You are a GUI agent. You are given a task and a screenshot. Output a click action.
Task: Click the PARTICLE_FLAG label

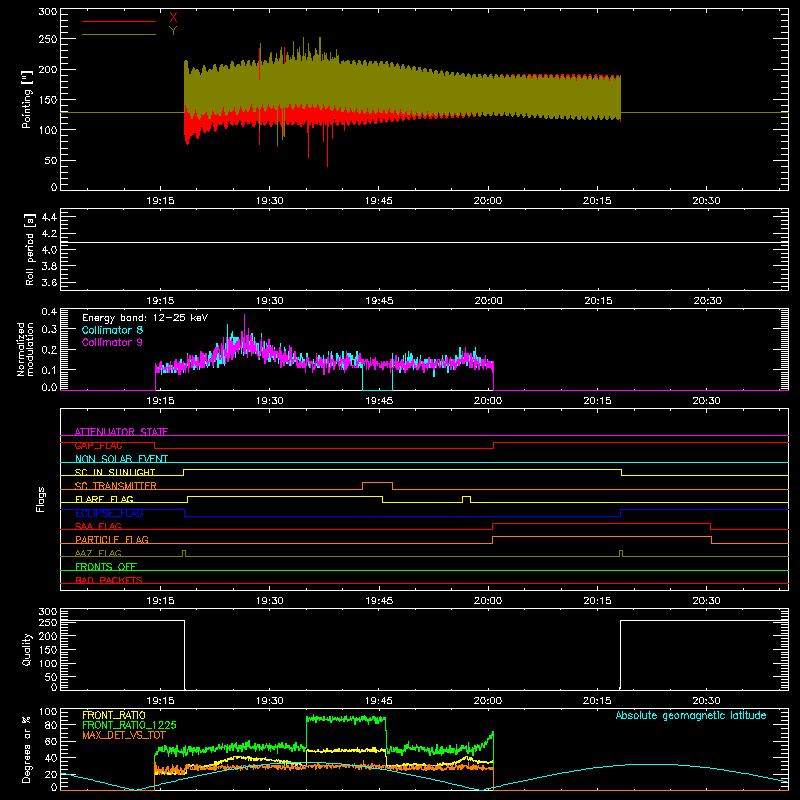pos(112,539)
